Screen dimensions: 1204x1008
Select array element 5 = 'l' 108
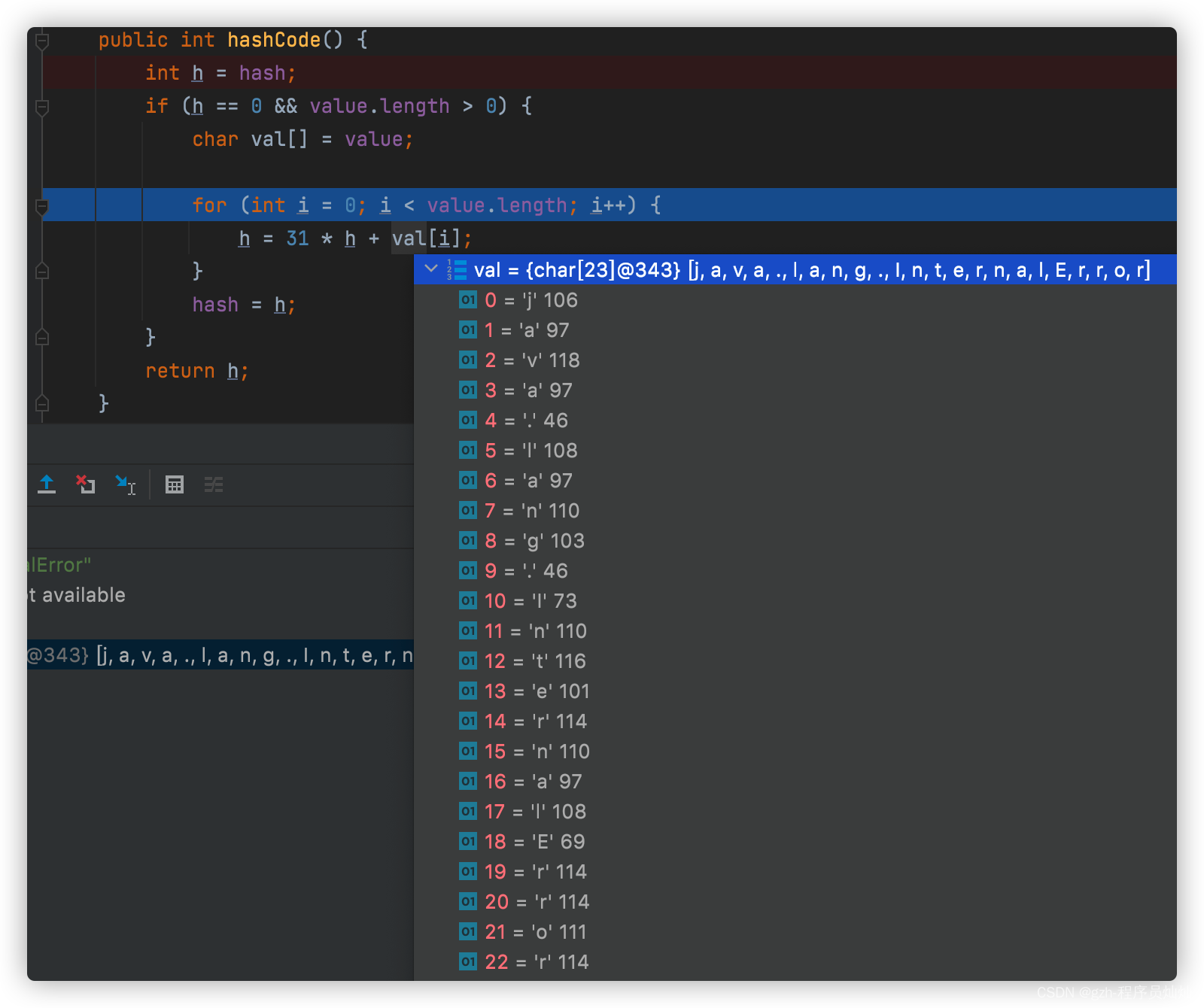pyautogui.click(x=795, y=451)
